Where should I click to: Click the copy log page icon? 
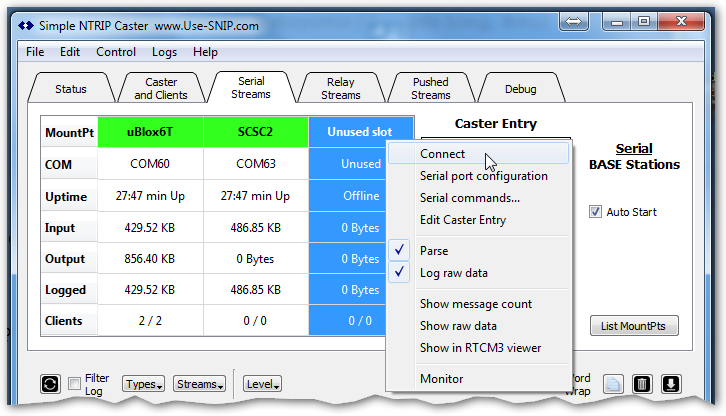(614, 383)
